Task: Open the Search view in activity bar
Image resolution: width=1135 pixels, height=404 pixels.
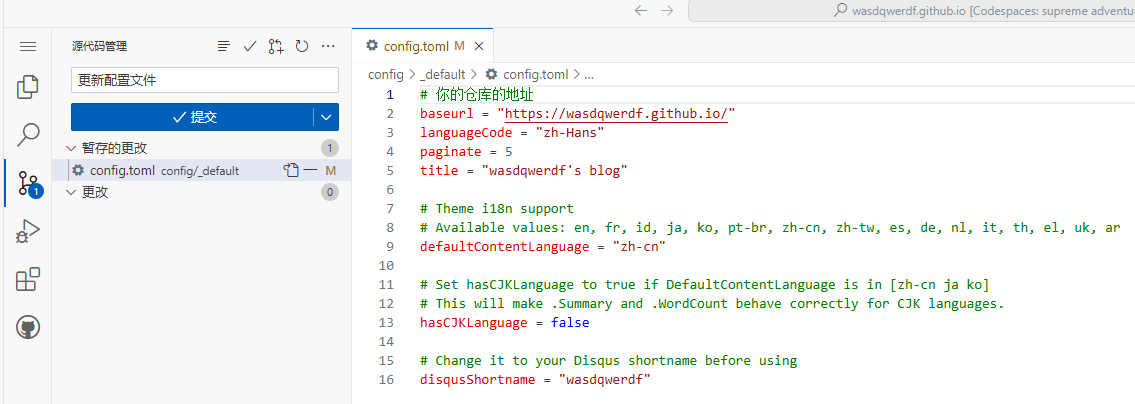Action: pyautogui.click(x=28, y=134)
